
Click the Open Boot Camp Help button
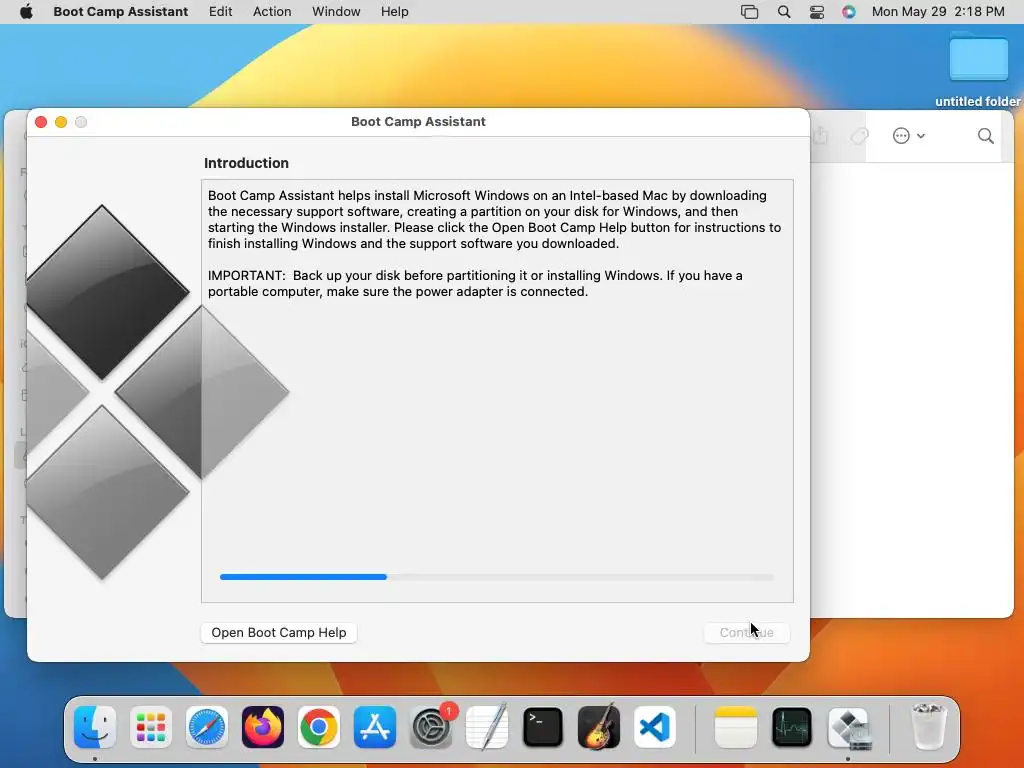coord(279,632)
